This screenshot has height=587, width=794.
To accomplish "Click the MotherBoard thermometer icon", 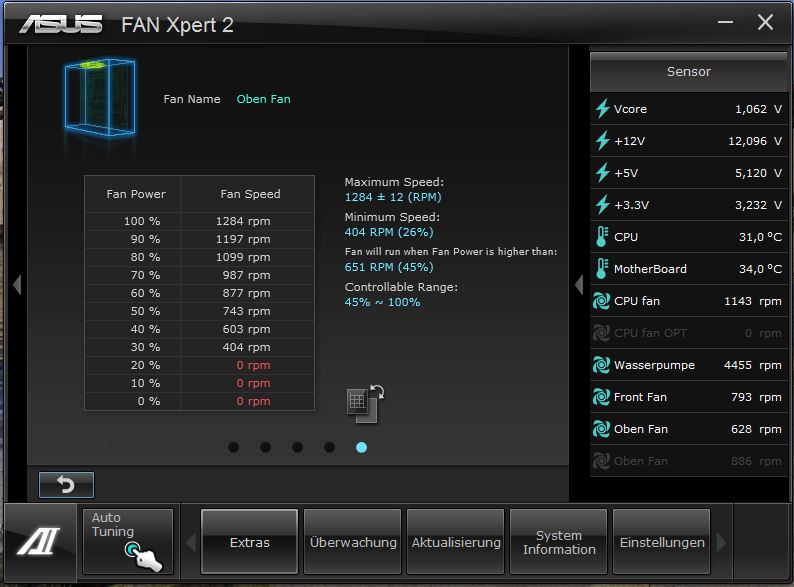I will point(602,268).
